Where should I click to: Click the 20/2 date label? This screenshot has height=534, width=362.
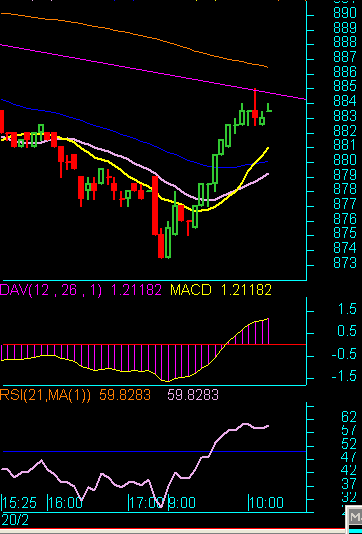click(15, 520)
